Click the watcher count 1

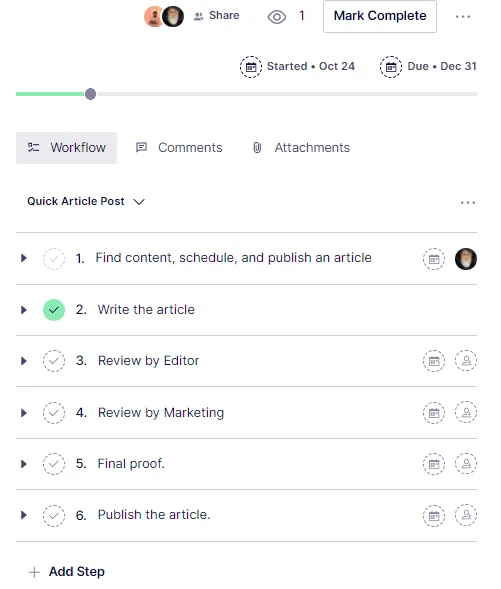(302, 16)
